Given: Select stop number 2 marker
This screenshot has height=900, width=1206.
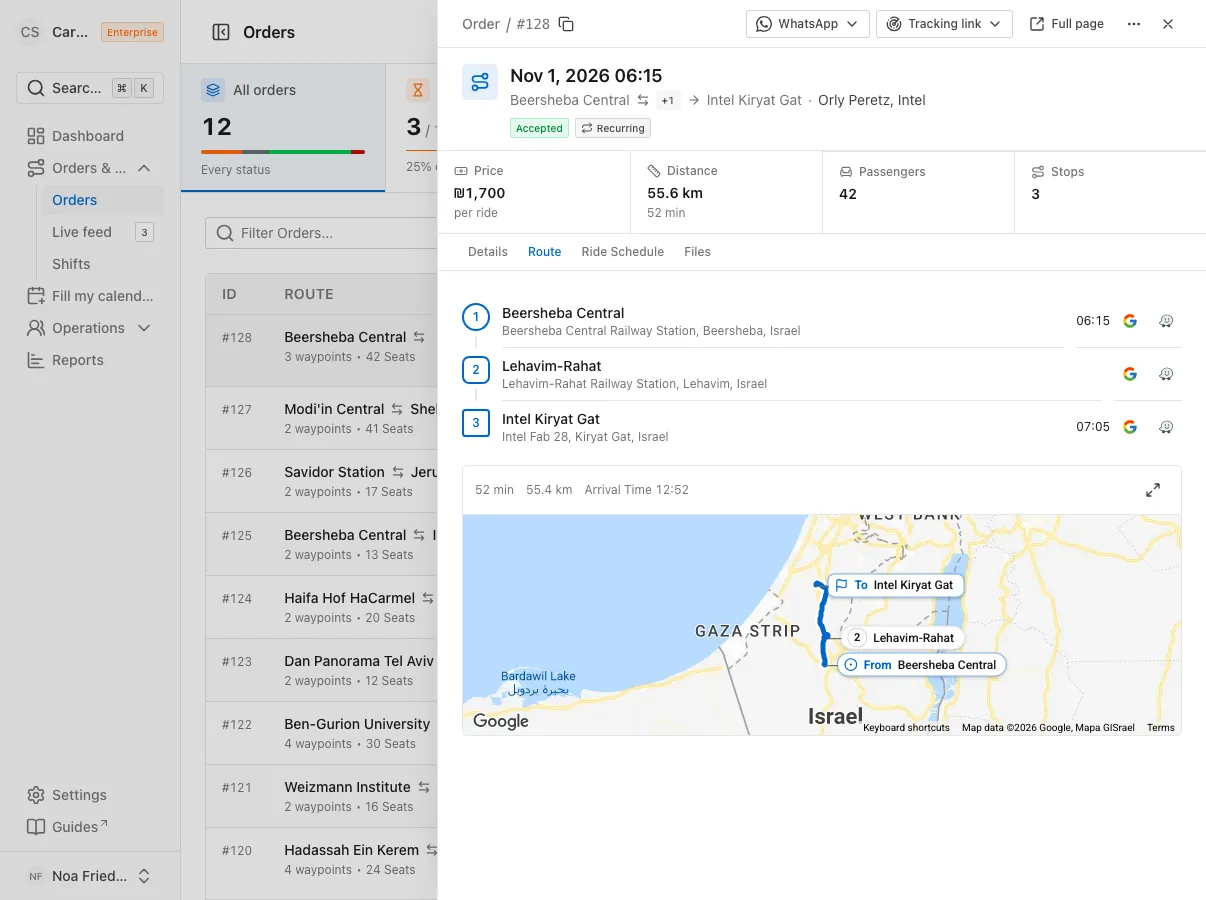Looking at the screenshot, I should 476,370.
